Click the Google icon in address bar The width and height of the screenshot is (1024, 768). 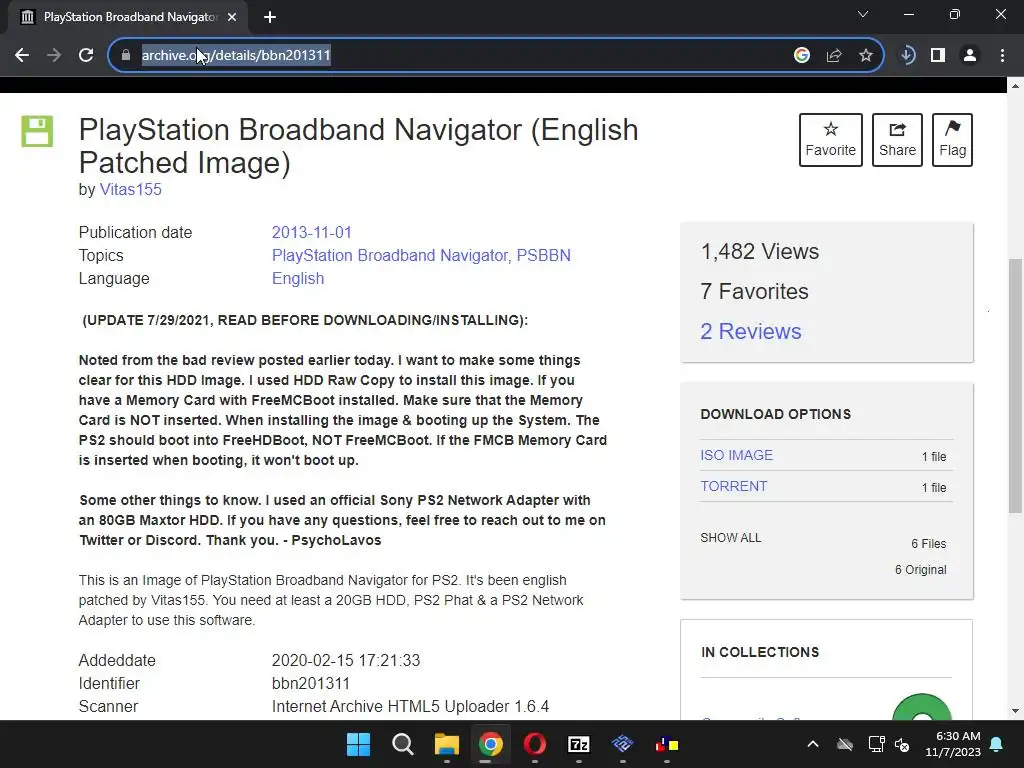(x=802, y=56)
